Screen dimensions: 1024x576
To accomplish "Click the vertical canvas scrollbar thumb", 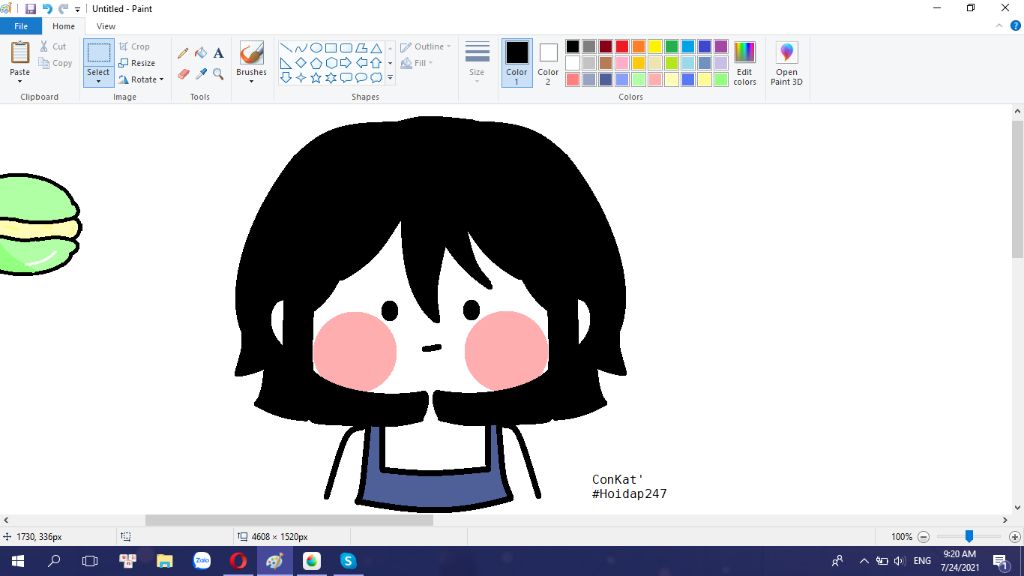I will click(1017, 189).
